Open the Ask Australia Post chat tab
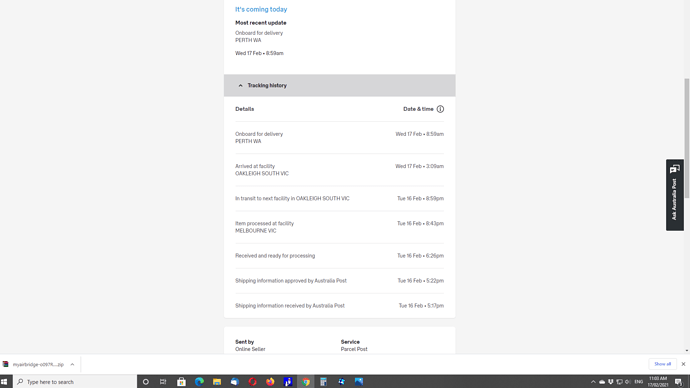The height and width of the screenshot is (388, 690). (x=675, y=195)
